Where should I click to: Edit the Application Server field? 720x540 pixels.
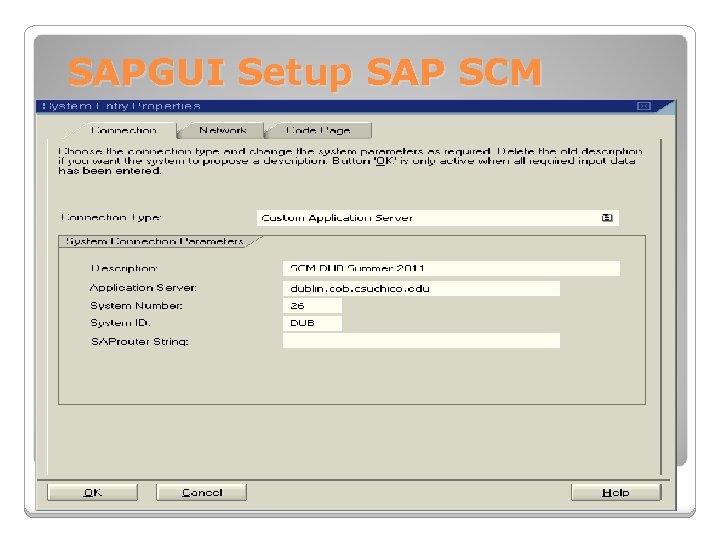click(421, 288)
